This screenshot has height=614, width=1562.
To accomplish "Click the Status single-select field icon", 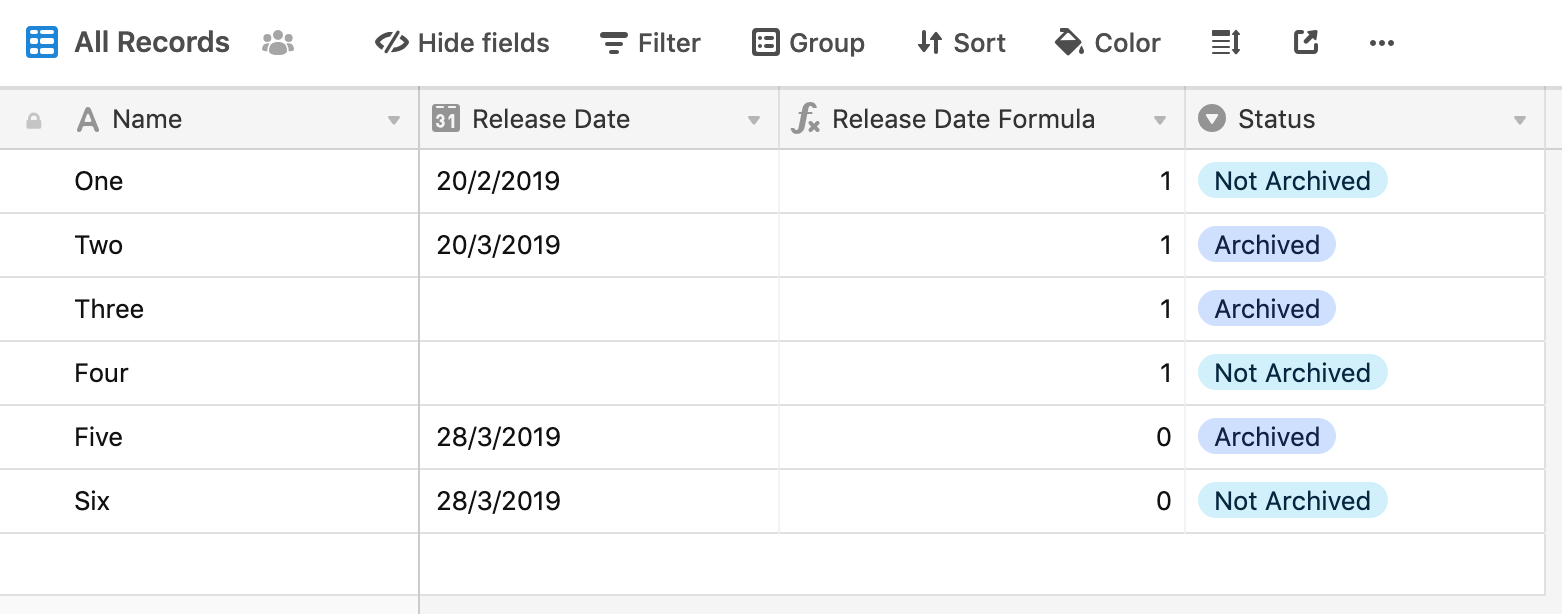I will (1211, 119).
